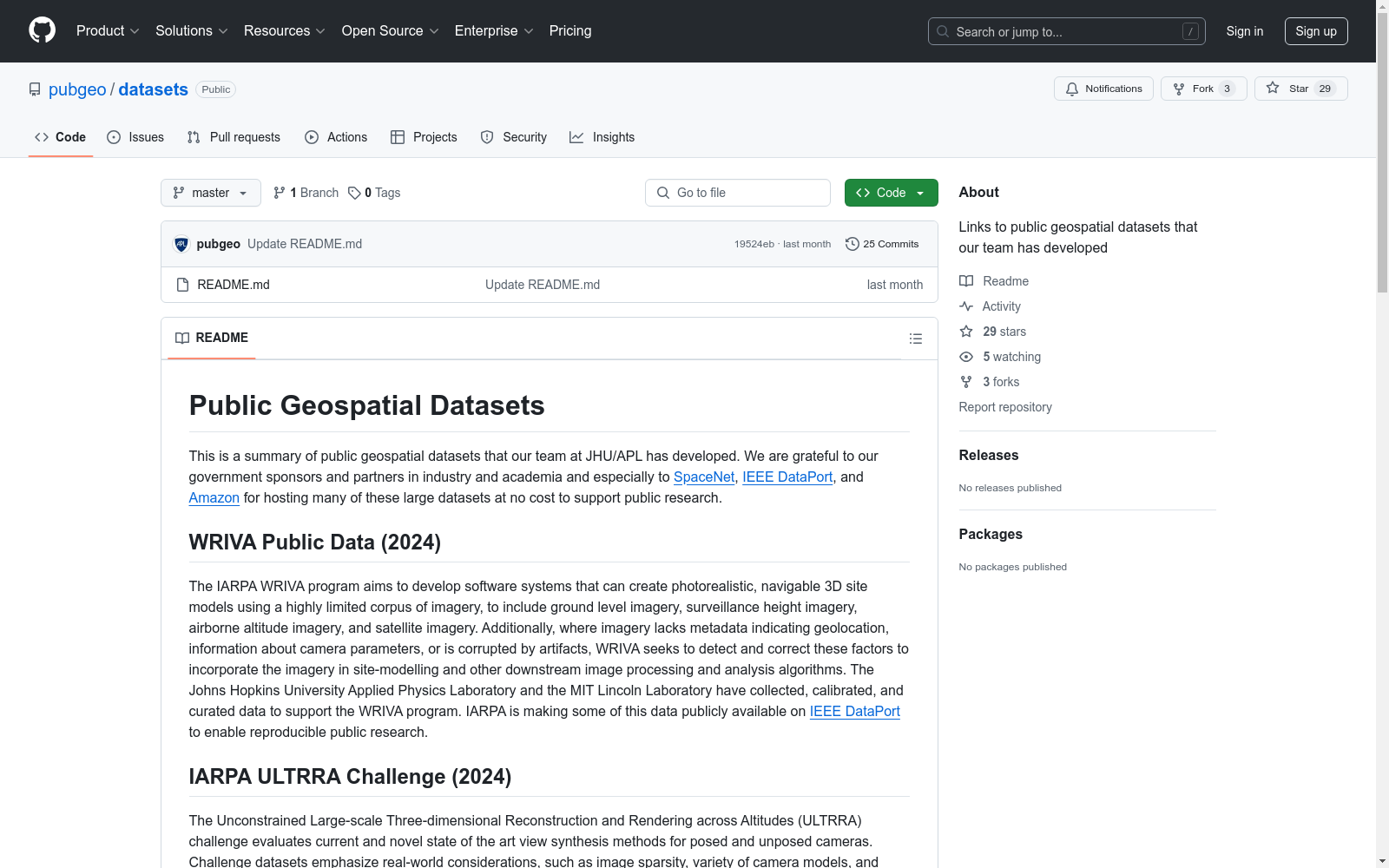Open the Releases heading link
1389x868 pixels.
tap(989, 455)
